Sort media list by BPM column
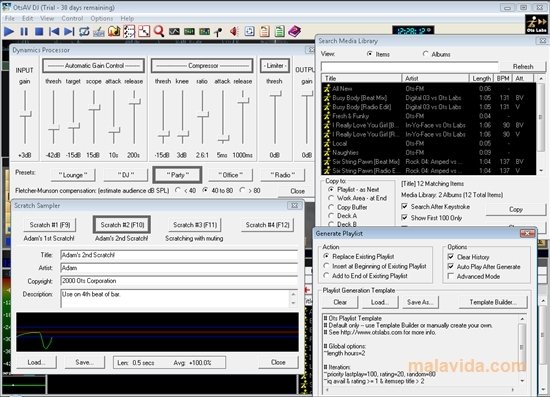Image resolution: width=550 pixels, height=397 pixels. pos(503,78)
